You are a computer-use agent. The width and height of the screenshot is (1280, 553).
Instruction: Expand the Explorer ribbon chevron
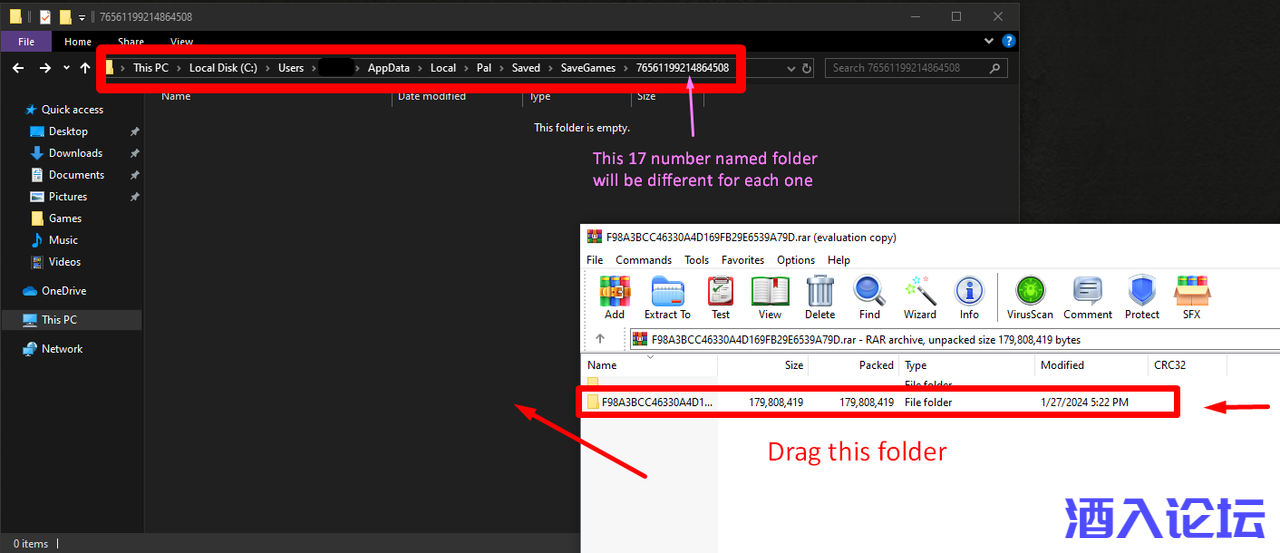click(x=989, y=42)
